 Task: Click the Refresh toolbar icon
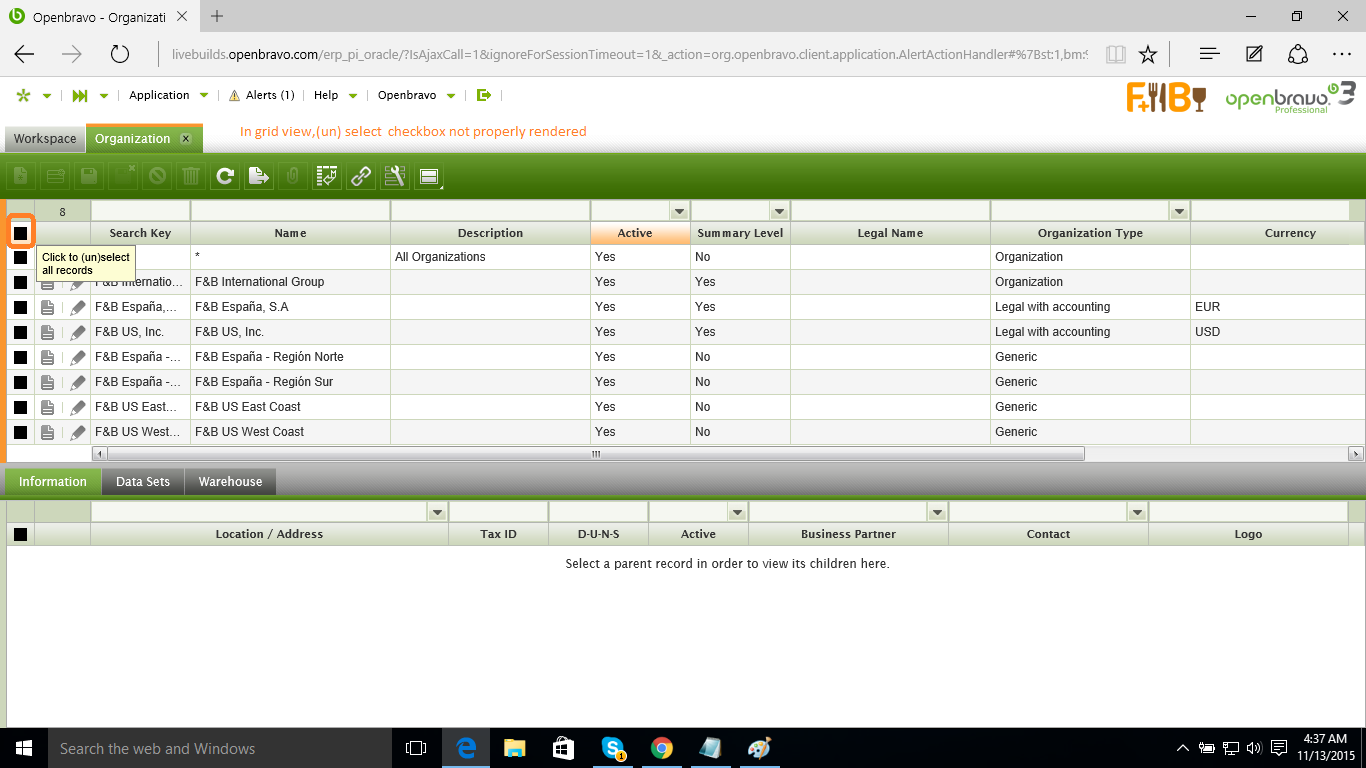225,177
